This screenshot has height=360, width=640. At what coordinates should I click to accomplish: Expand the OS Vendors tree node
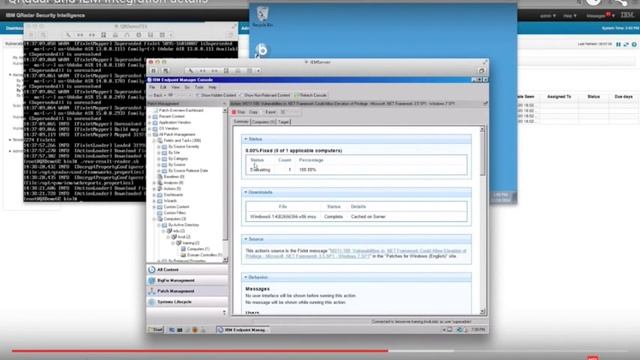coord(150,129)
